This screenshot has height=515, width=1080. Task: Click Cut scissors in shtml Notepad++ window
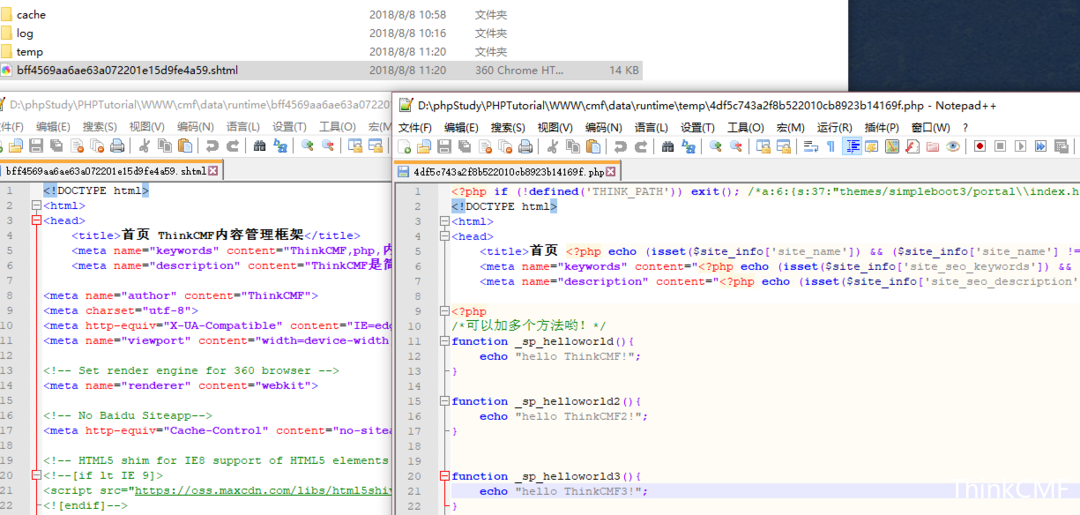click(x=145, y=145)
